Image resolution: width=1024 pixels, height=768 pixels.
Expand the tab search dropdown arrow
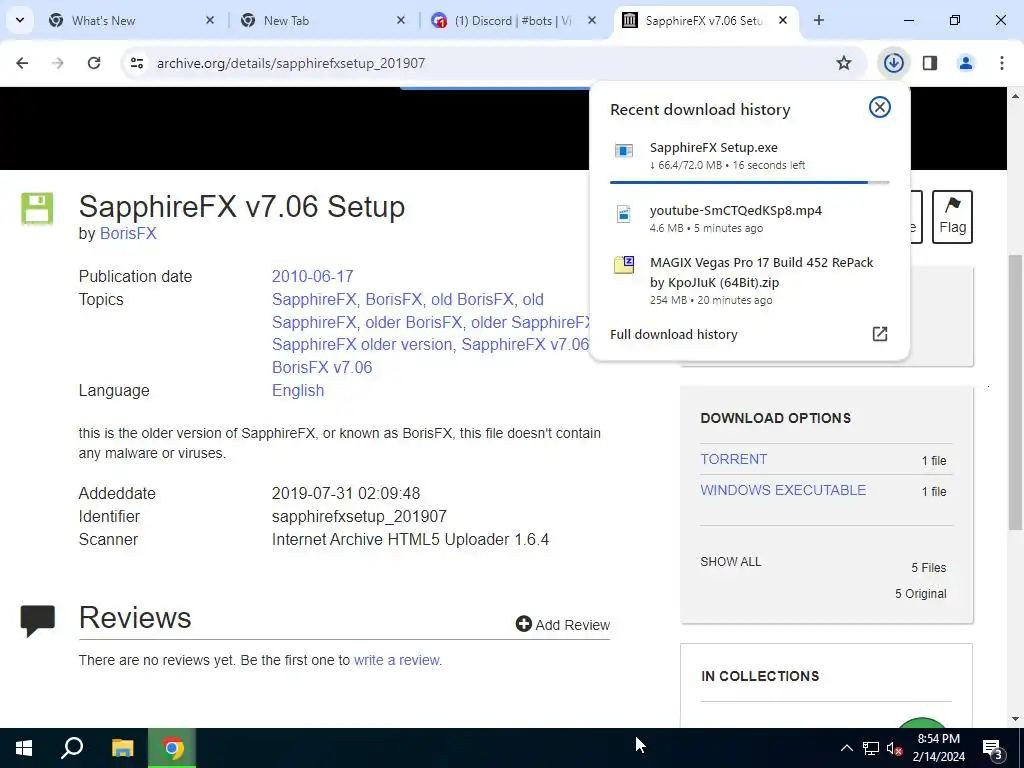(20, 20)
